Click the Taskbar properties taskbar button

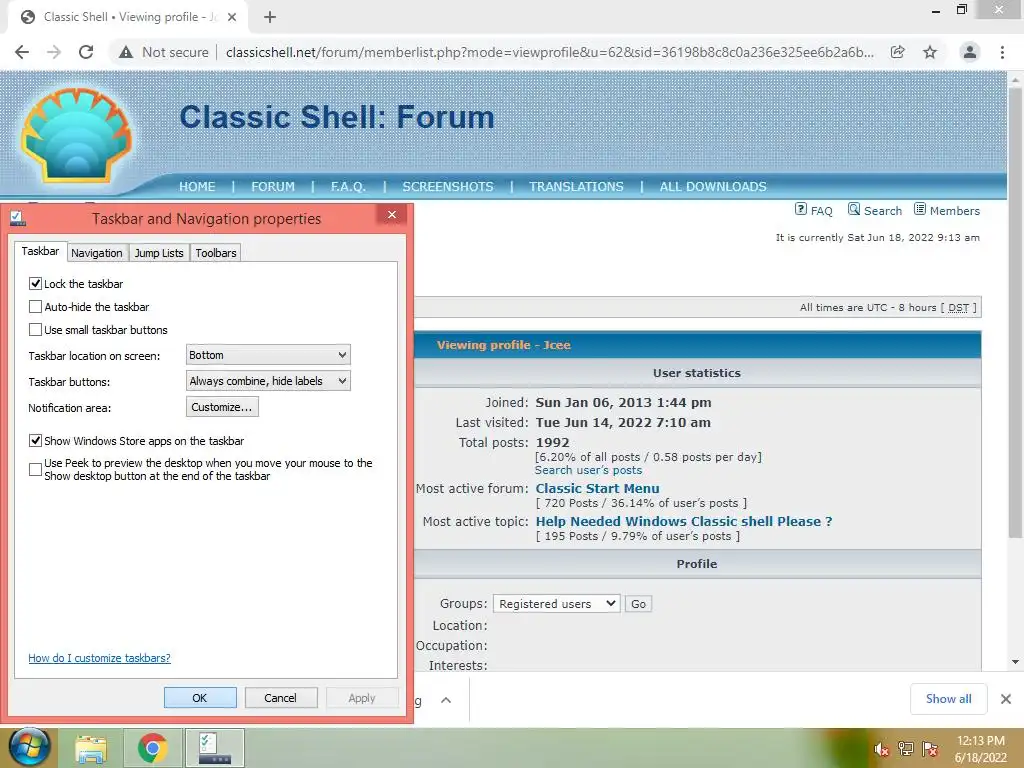(x=215, y=748)
